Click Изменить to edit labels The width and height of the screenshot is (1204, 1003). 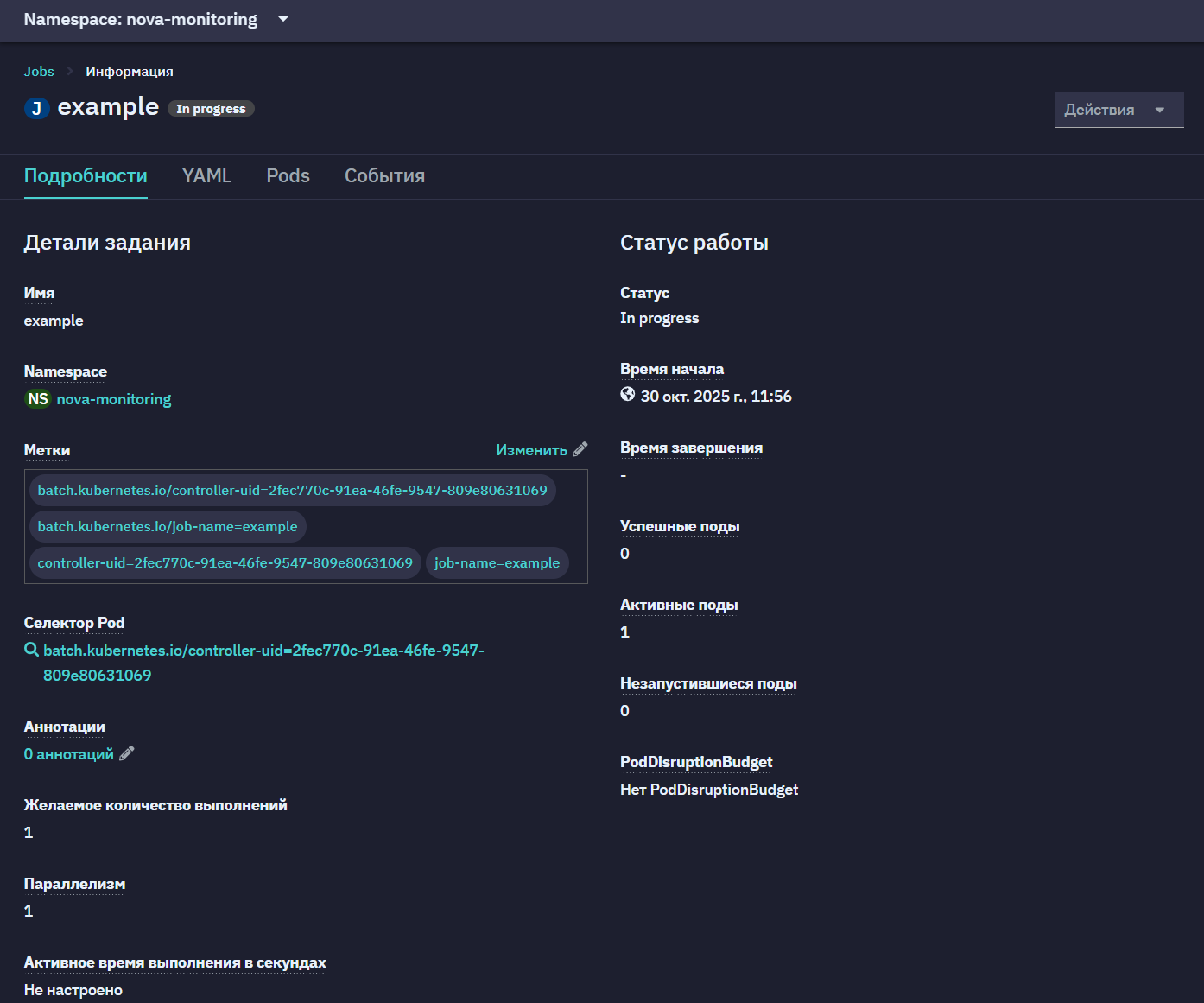[531, 450]
